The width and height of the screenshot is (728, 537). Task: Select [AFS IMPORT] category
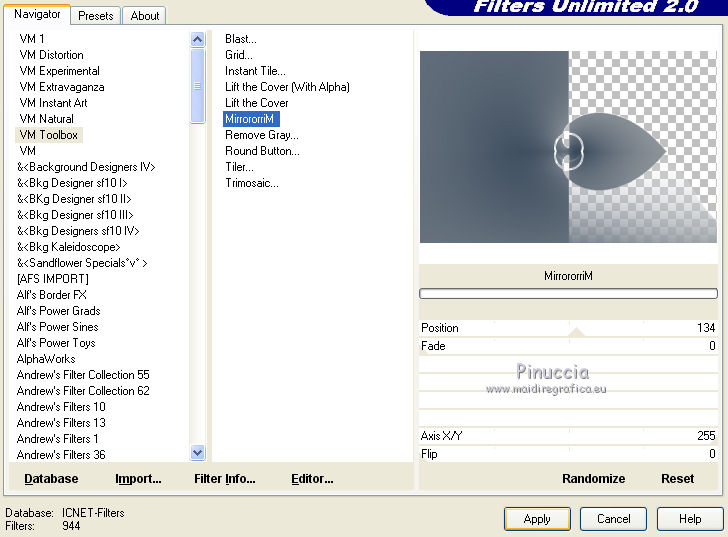click(52, 279)
